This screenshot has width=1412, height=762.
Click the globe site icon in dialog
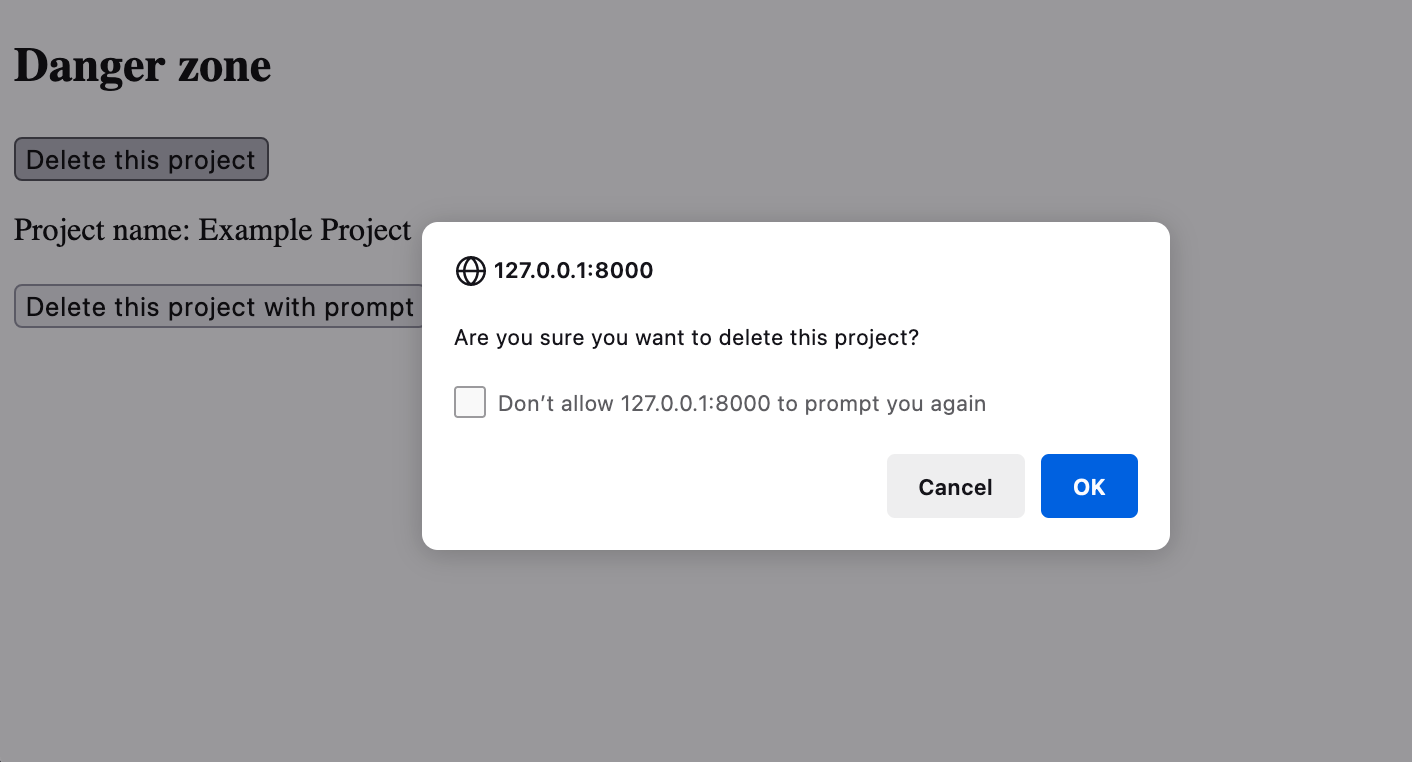point(470,271)
